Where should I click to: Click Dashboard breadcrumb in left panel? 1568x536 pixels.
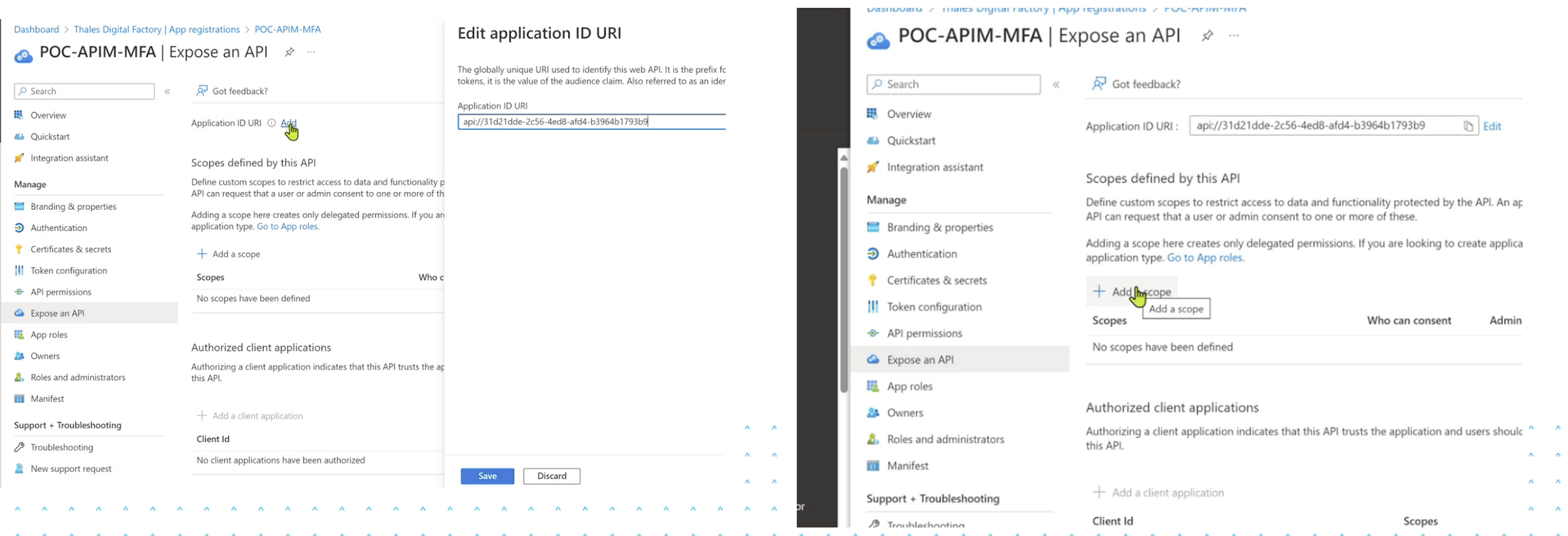pos(36,29)
